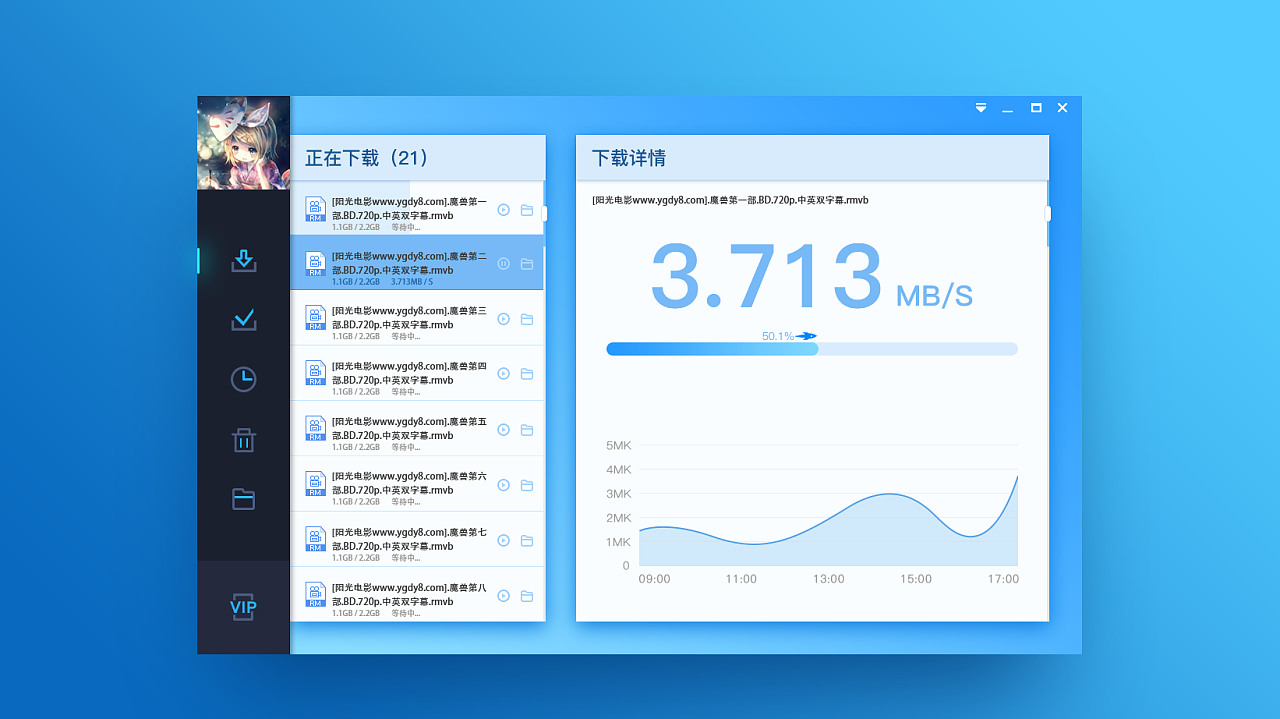The height and width of the screenshot is (719, 1280).
Task: Start downloading the waiting 魔兽第四部 task
Action: [503, 374]
